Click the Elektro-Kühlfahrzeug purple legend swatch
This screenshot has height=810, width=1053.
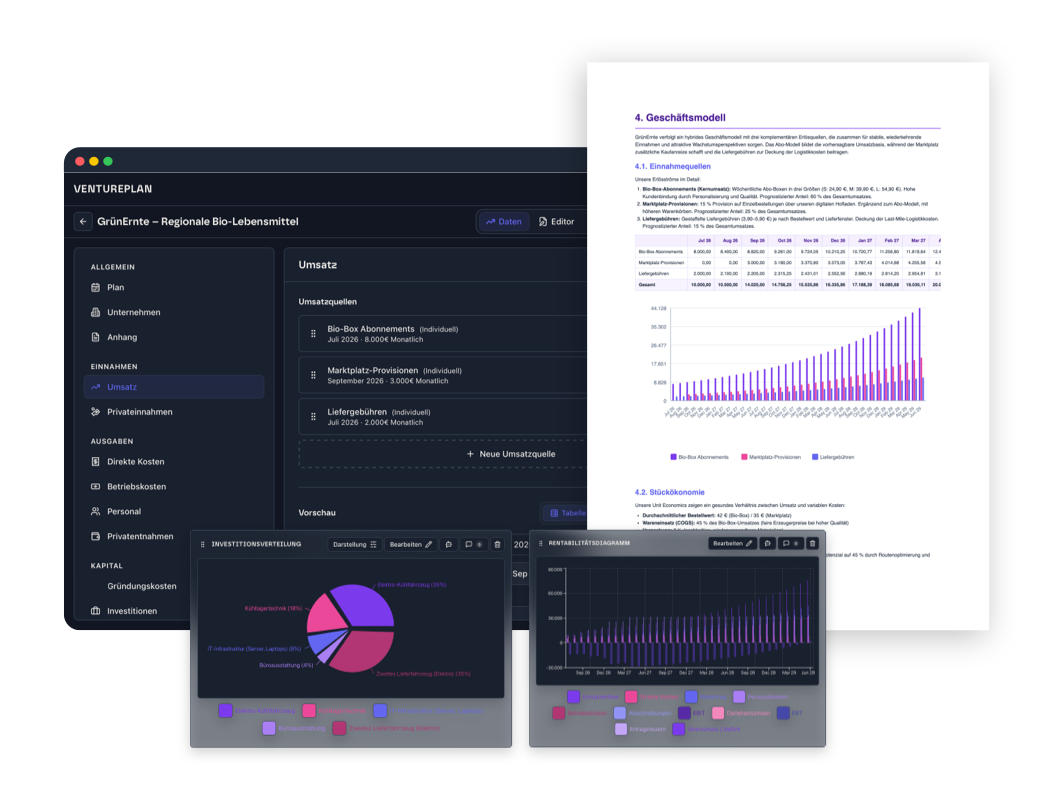click(x=225, y=710)
